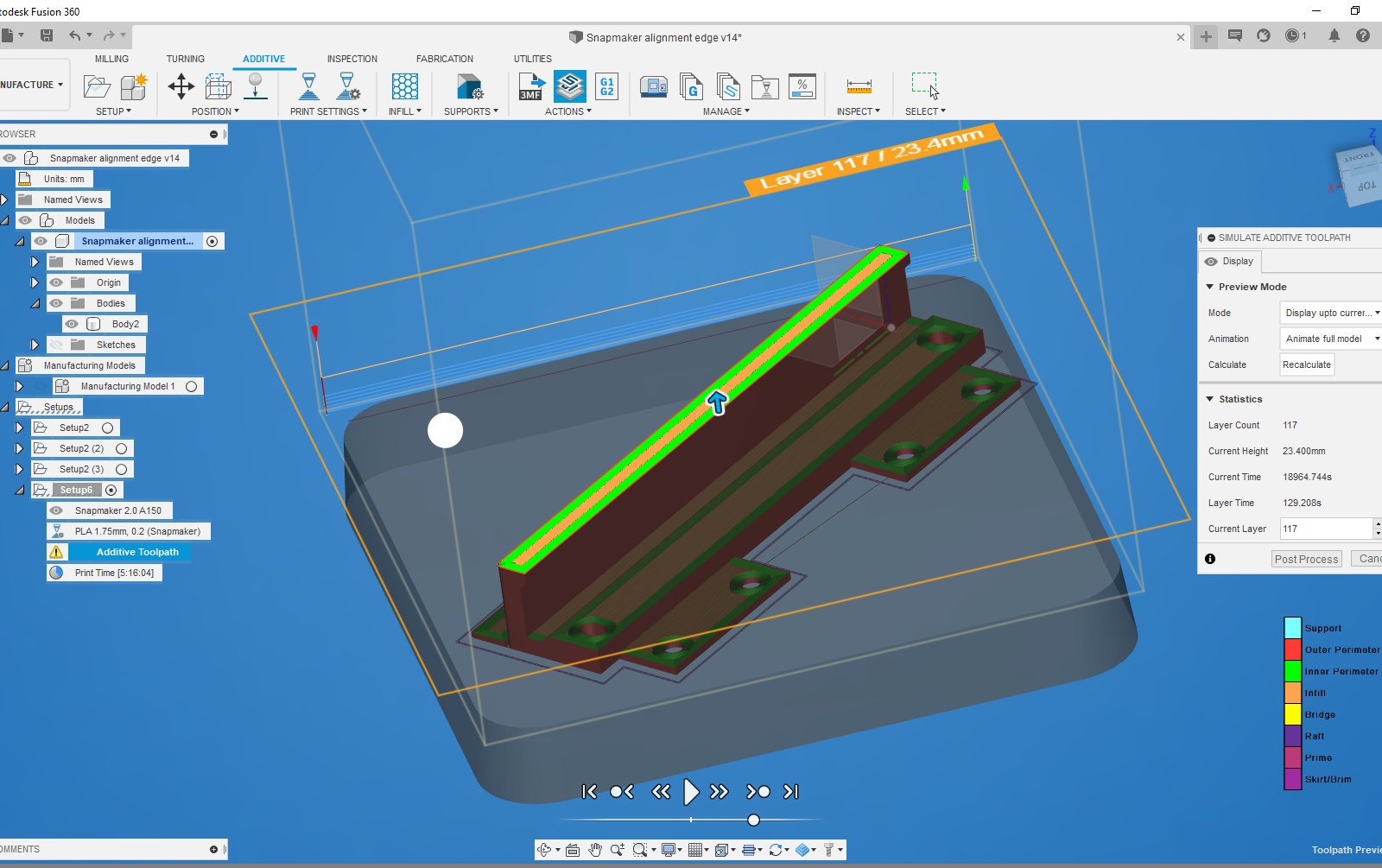Click the Supports generation icon
The width and height of the screenshot is (1382, 868).
(469, 86)
